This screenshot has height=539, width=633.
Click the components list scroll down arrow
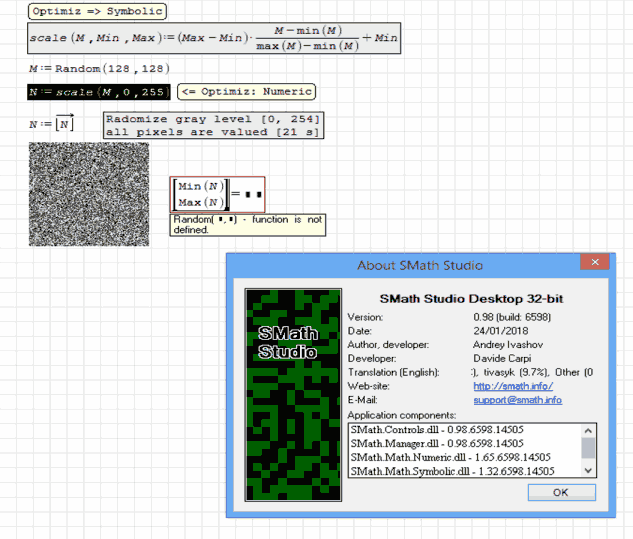click(589, 470)
